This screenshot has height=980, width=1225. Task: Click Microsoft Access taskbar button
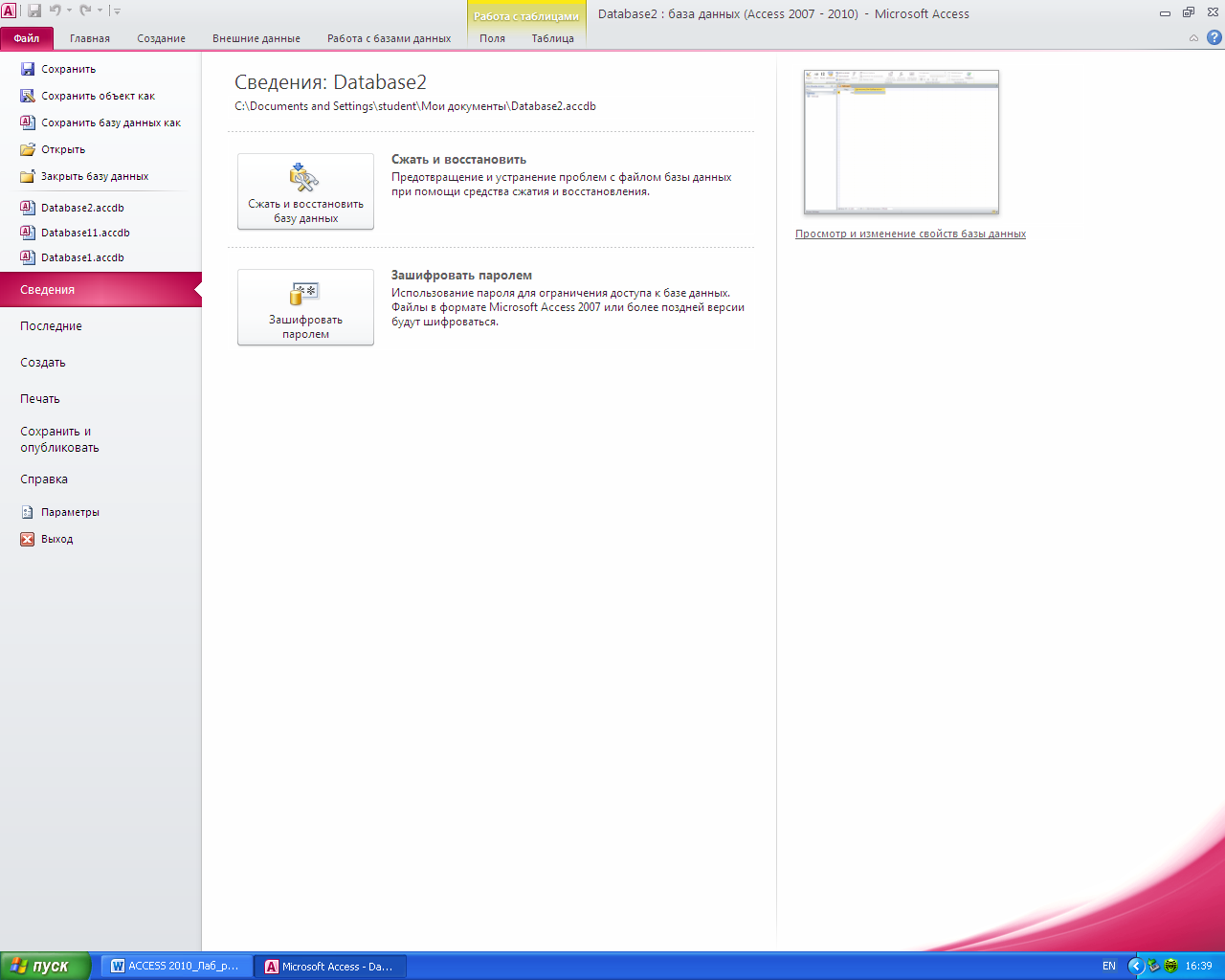[331, 966]
